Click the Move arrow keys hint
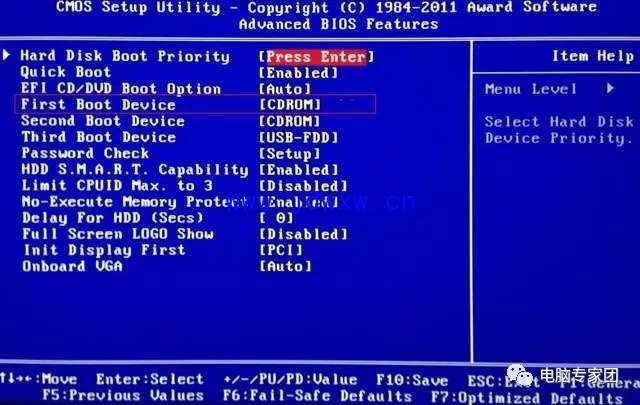Image resolution: width=640 pixels, height=405 pixels. point(38,379)
